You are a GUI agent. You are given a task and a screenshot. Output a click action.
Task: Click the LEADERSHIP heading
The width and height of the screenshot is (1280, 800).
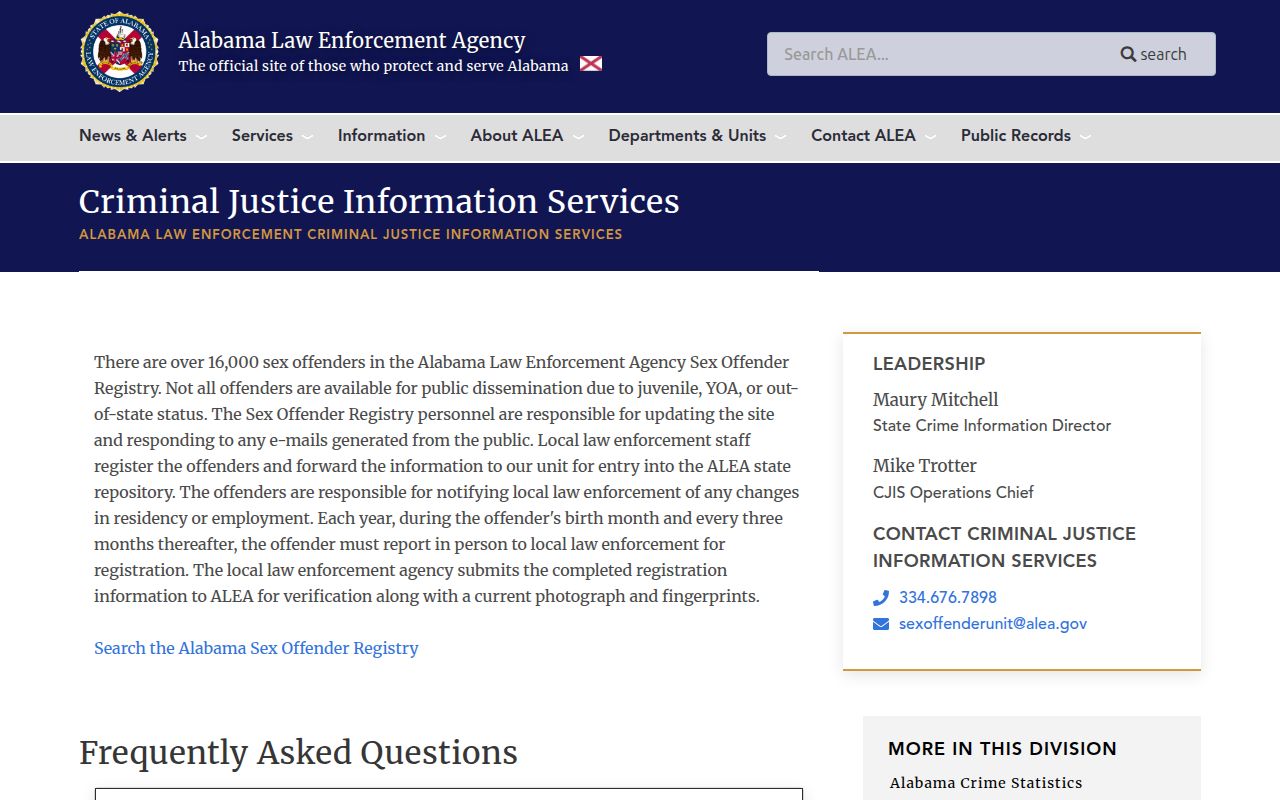pos(929,364)
